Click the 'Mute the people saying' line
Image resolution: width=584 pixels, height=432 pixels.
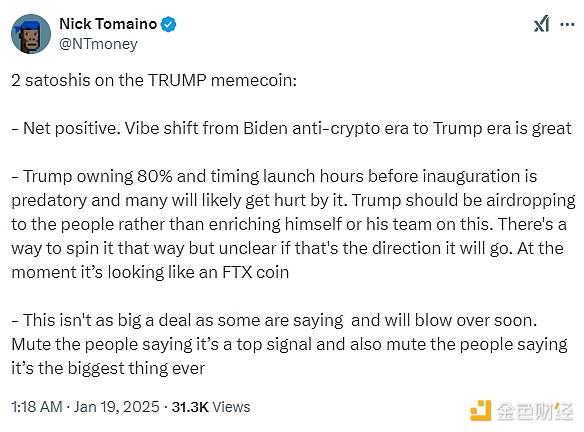click(289, 344)
